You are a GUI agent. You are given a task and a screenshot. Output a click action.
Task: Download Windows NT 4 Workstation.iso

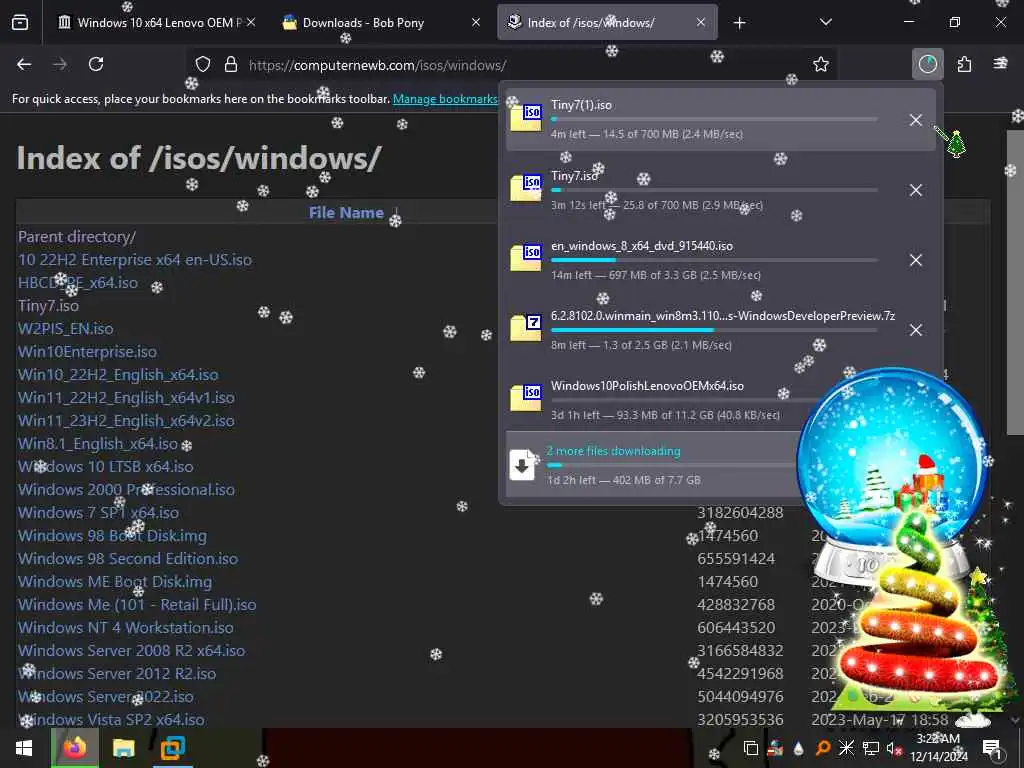pyautogui.click(x=126, y=628)
